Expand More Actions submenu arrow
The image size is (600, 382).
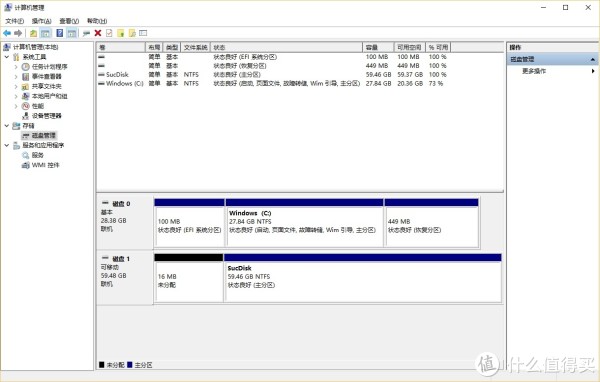[x=593, y=71]
